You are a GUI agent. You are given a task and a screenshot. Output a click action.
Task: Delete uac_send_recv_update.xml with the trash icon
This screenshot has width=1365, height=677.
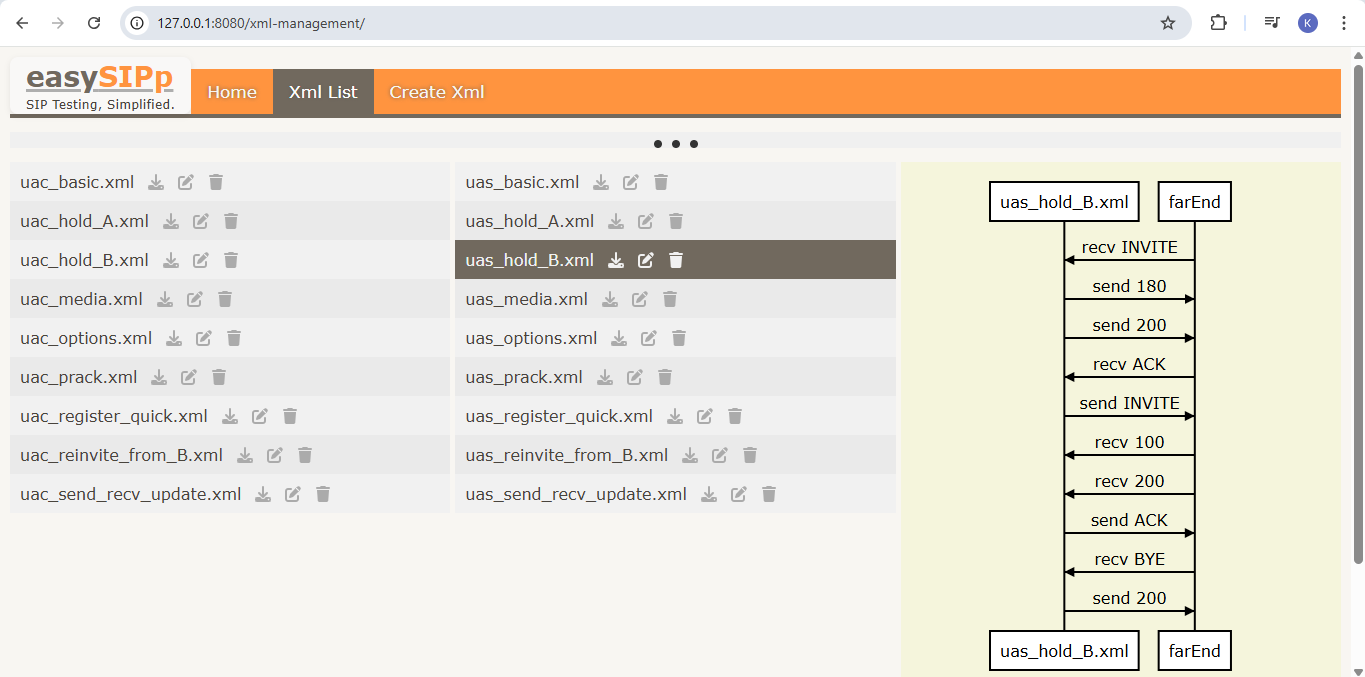point(322,494)
